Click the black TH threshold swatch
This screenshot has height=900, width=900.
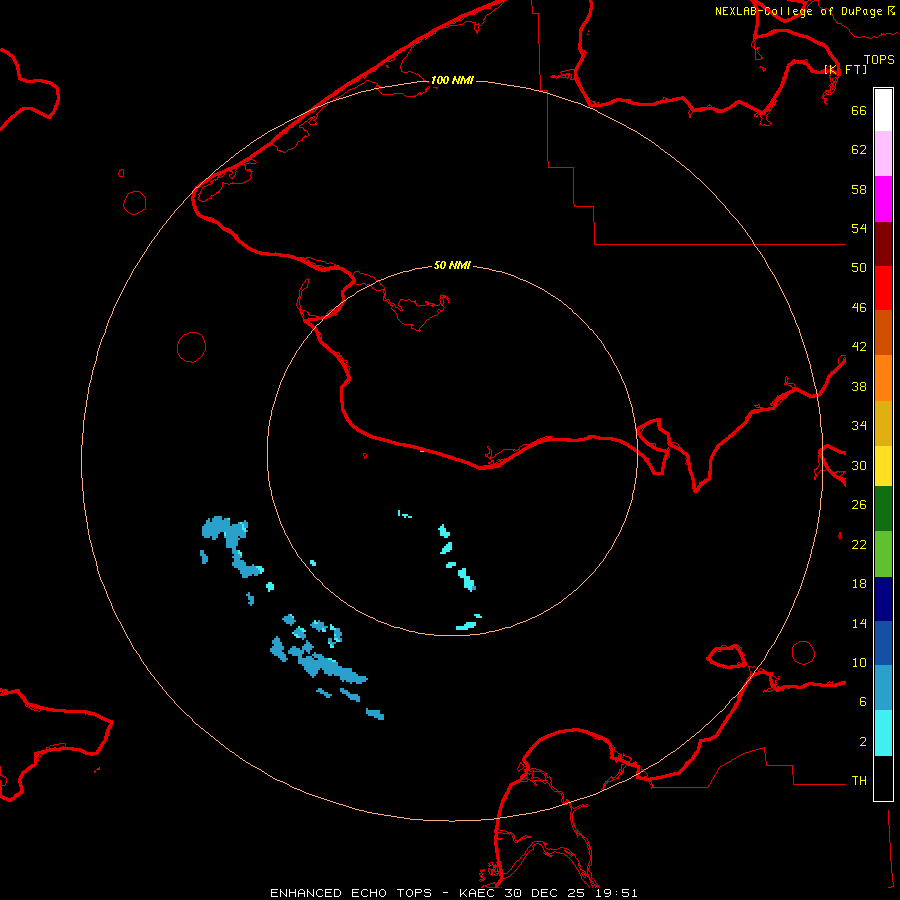[x=883, y=778]
